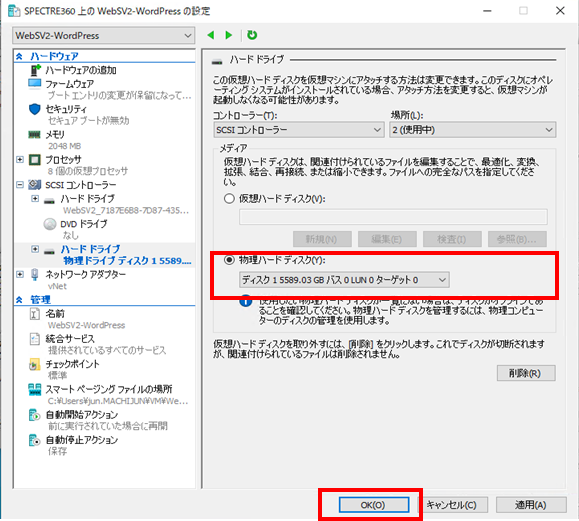Click the green refresh icon
The height and width of the screenshot is (521, 579).
click(x=252, y=35)
